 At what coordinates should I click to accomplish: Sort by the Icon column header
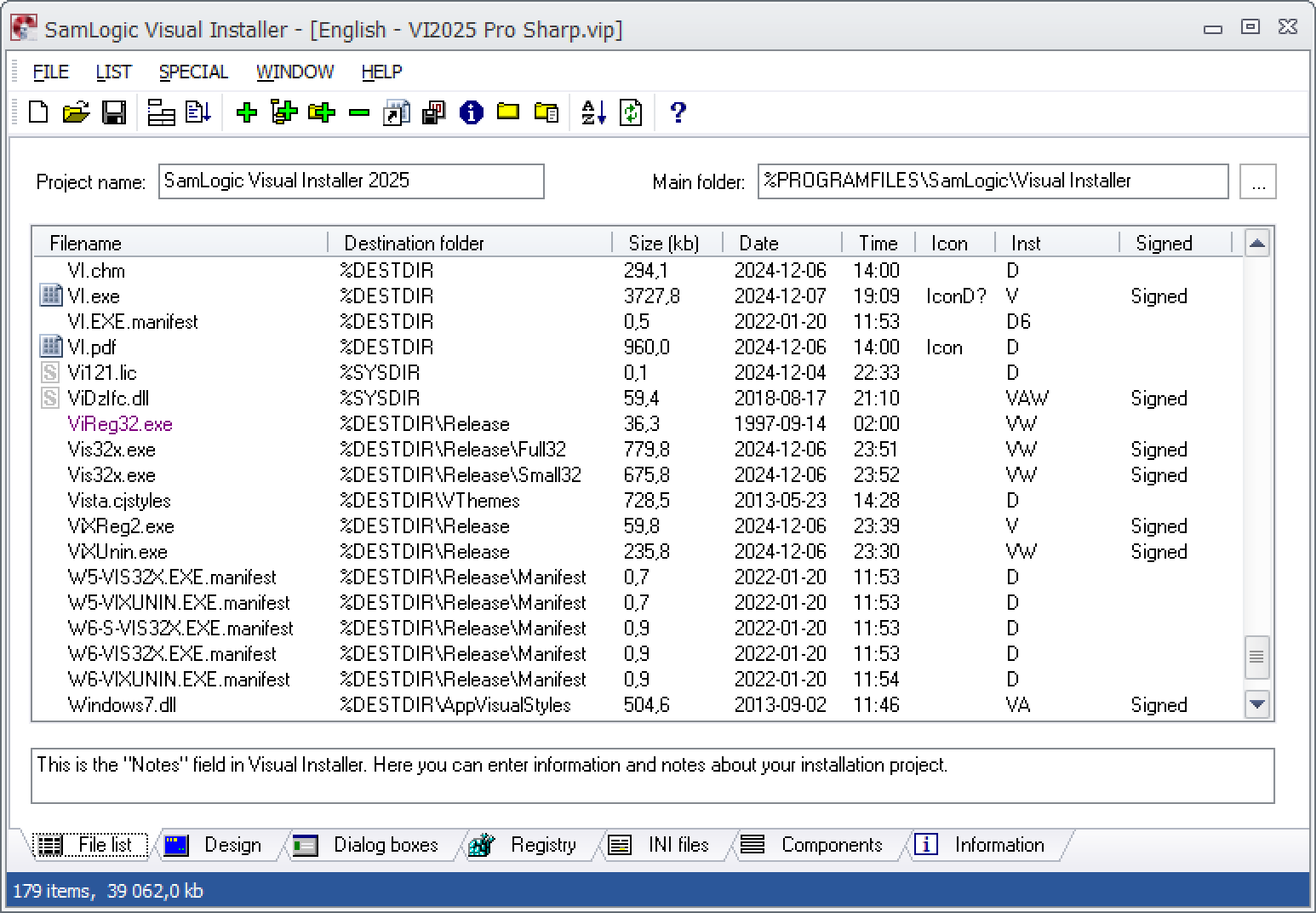[955, 243]
